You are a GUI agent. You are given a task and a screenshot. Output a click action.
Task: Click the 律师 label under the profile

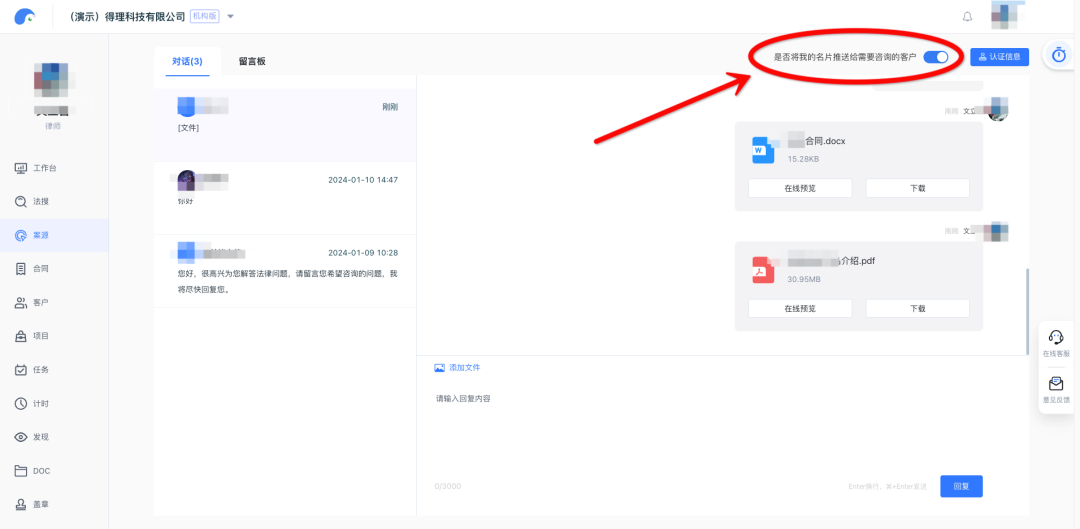53,126
